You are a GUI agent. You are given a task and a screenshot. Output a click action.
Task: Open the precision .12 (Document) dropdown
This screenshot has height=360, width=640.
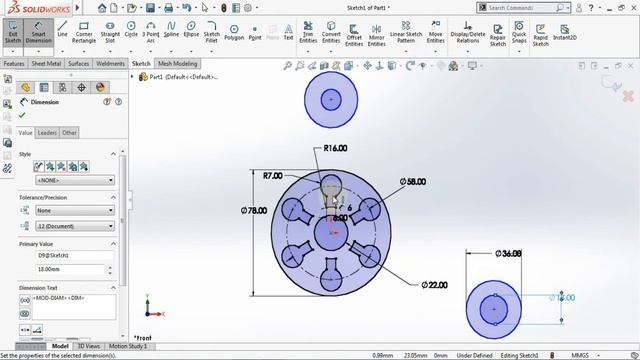pyautogui.click(x=75, y=226)
